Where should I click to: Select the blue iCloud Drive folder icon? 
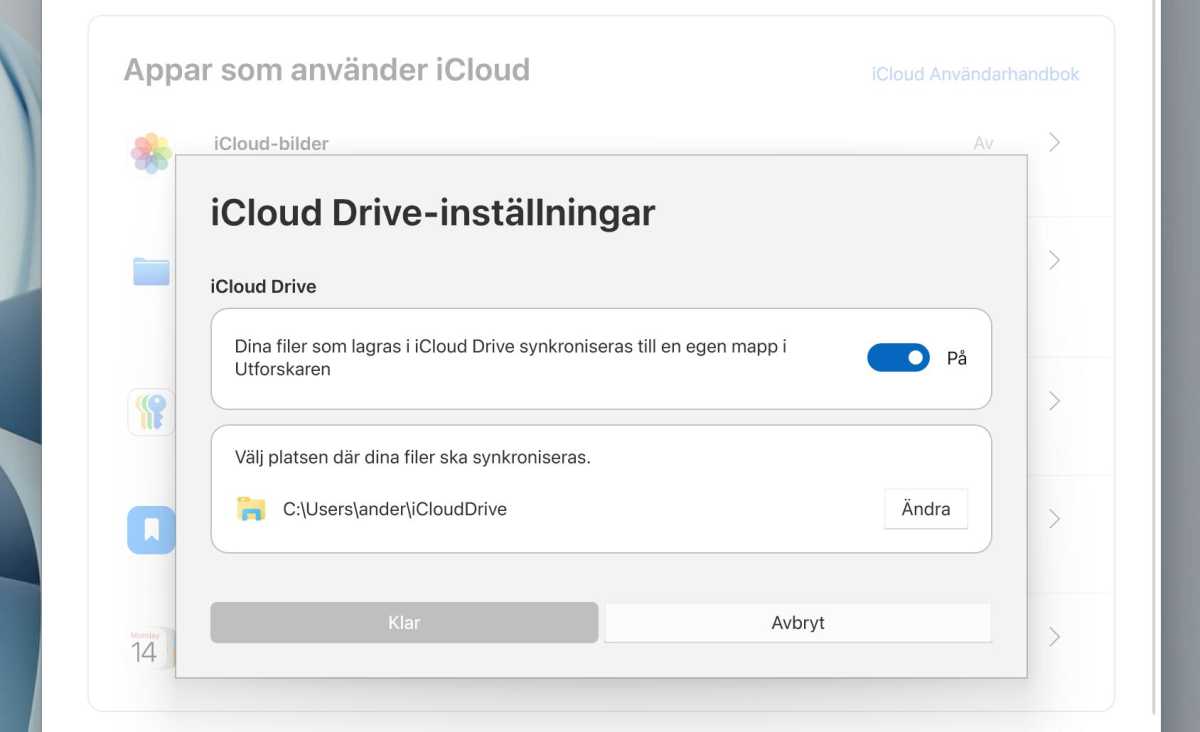coord(149,271)
